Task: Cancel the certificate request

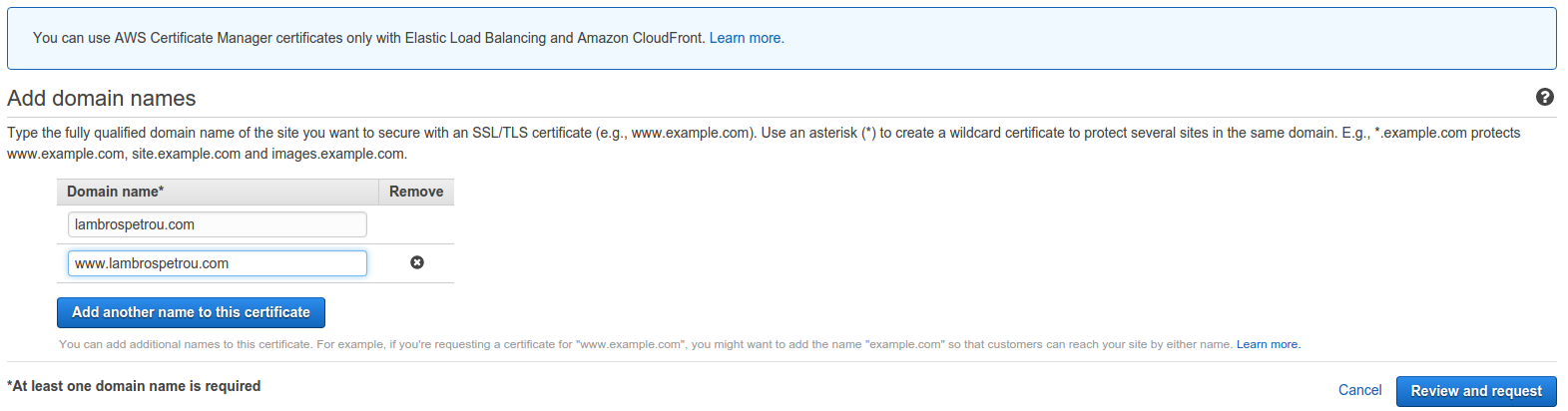Action: click(x=1359, y=390)
